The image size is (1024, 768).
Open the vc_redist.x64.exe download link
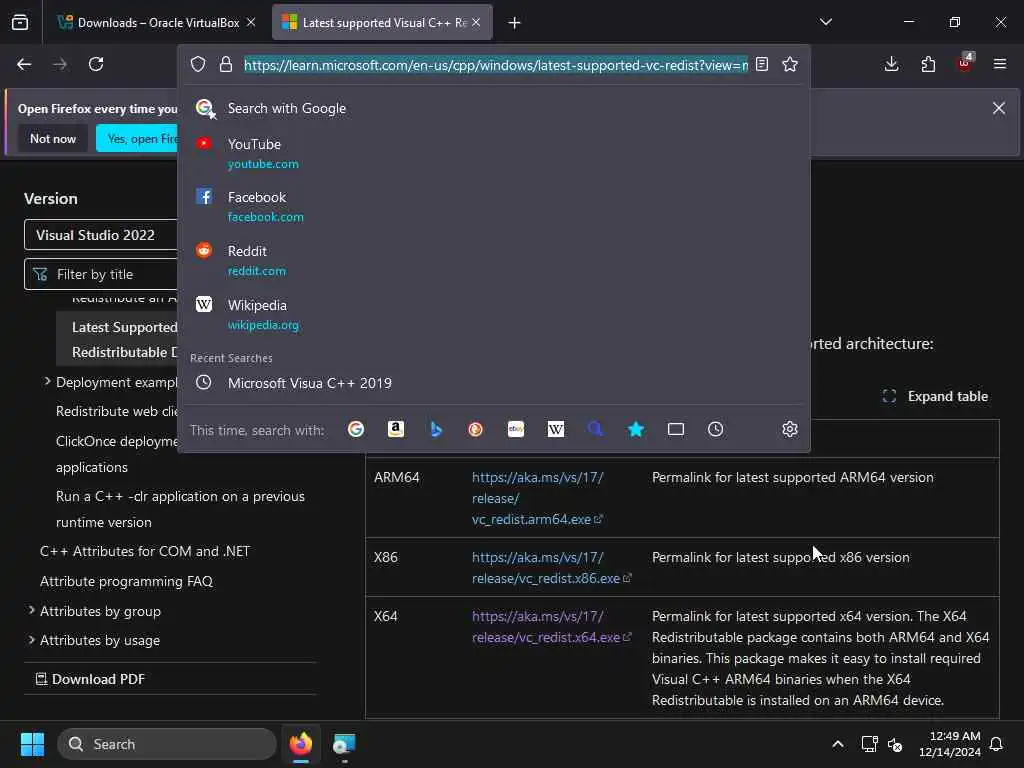(x=551, y=626)
